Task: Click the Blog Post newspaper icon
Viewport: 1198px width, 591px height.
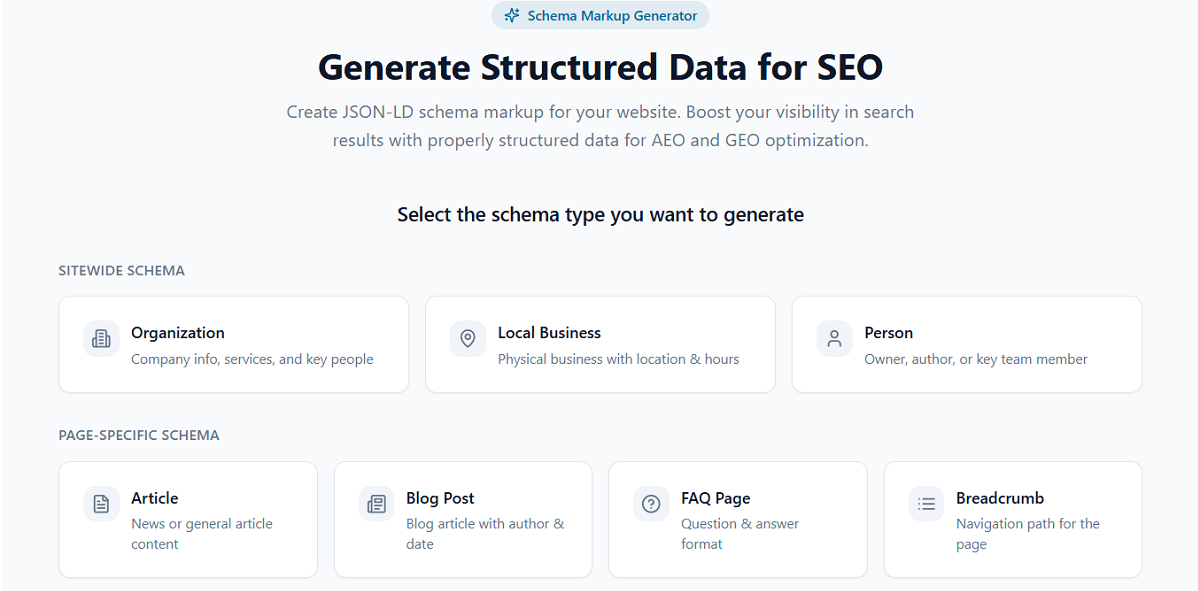Action: coord(376,504)
